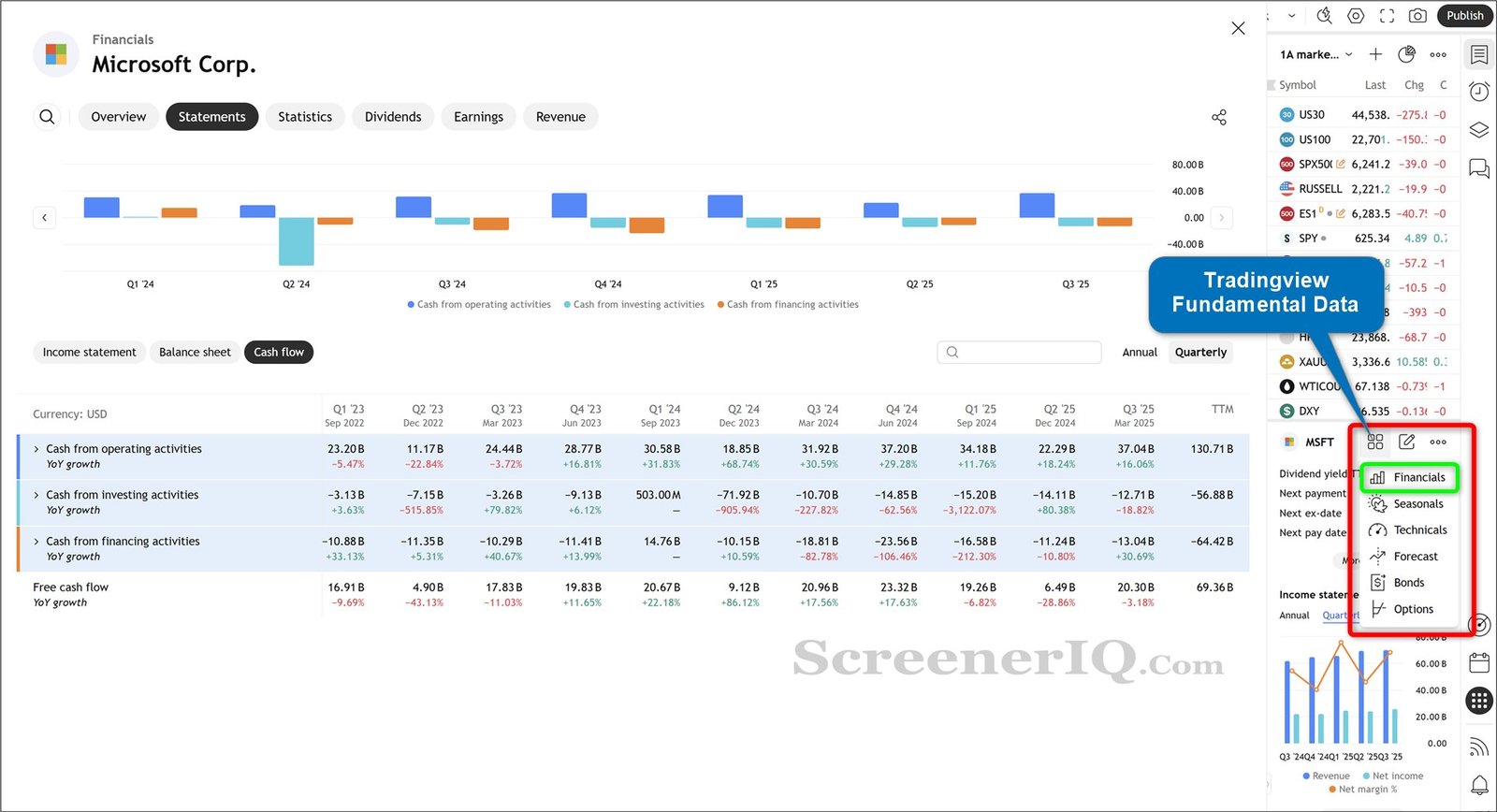Viewport: 1497px width, 812px height.
Task: Choose Seasonals from the dropdown menu
Action: 1408,503
